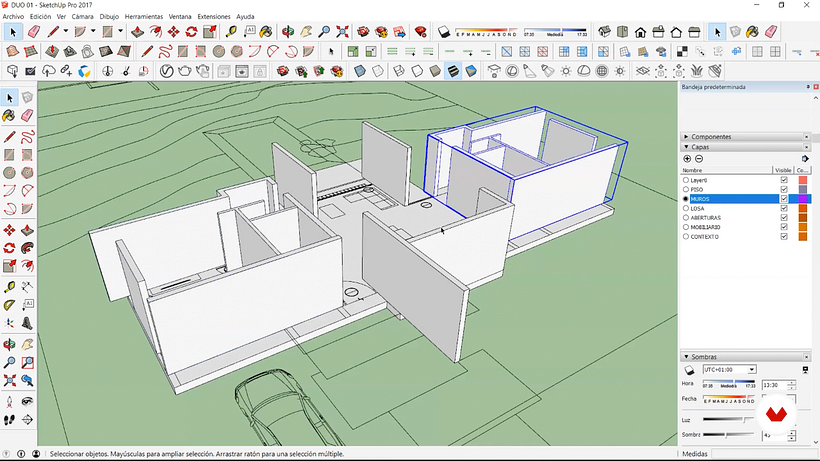Image resolution: width=820 pixels, height=461 pixels.
Task: Open the Extensiones menu
Action: [x=214, y=17]
